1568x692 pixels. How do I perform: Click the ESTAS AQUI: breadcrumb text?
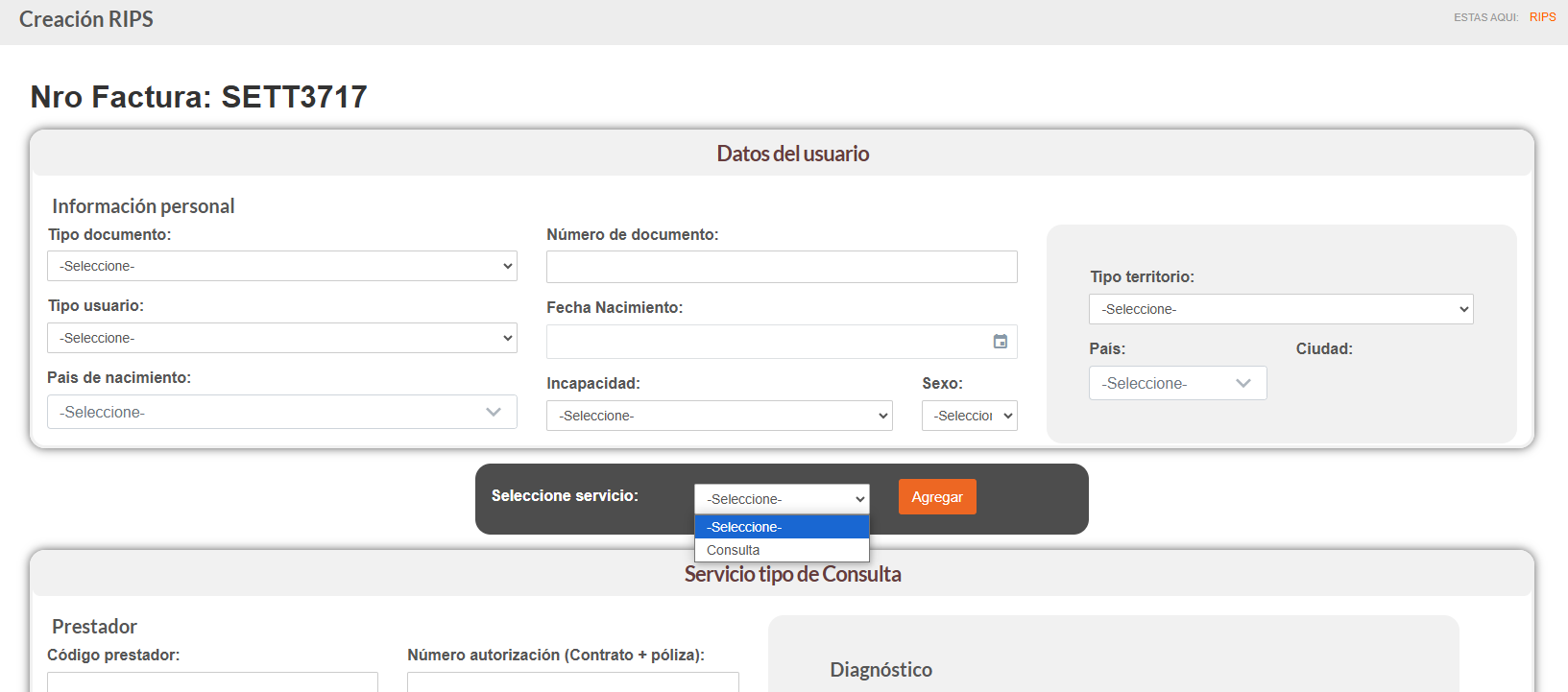click(1485, 17)
